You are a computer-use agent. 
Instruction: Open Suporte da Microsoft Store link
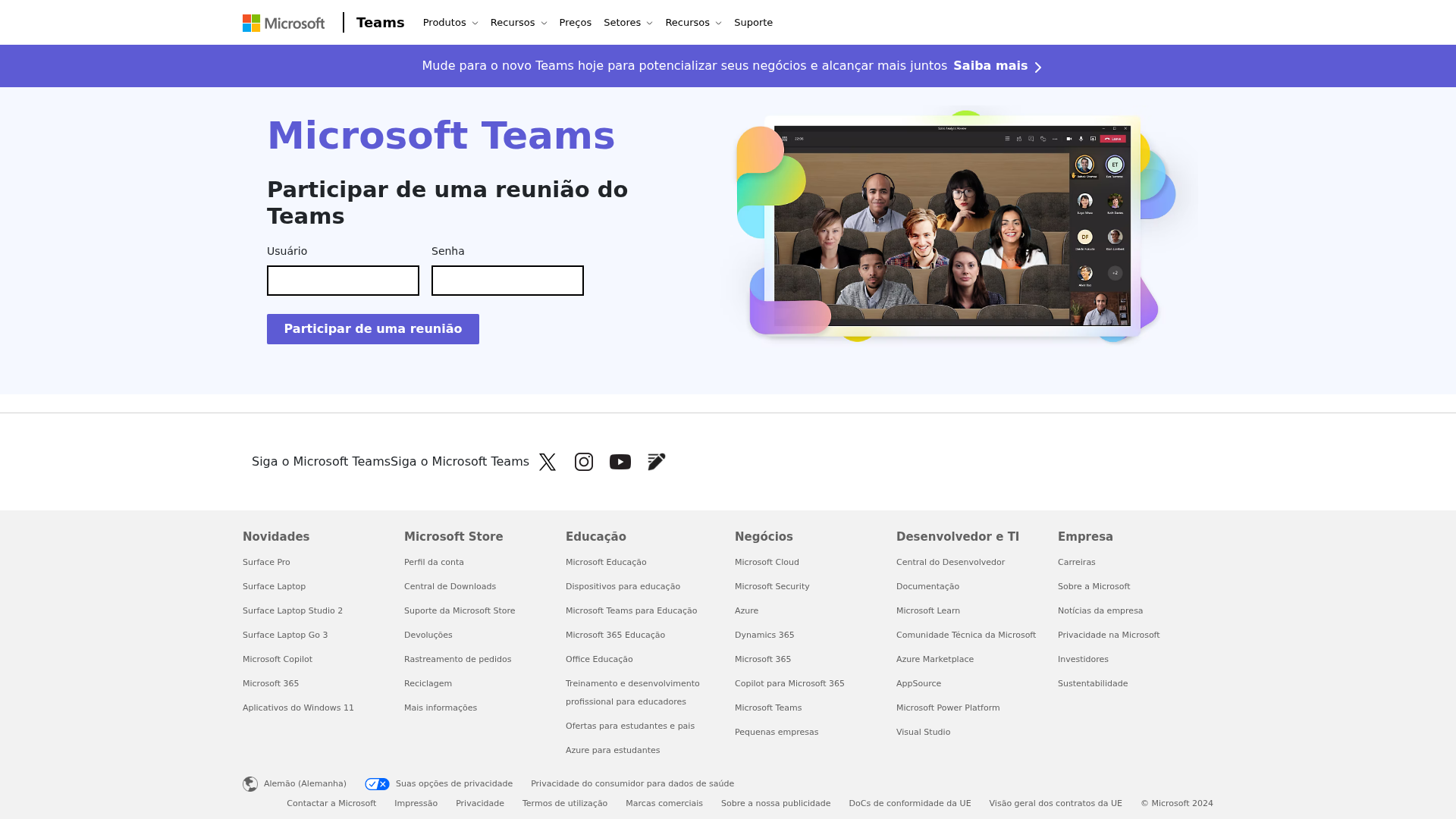point(460,611)
